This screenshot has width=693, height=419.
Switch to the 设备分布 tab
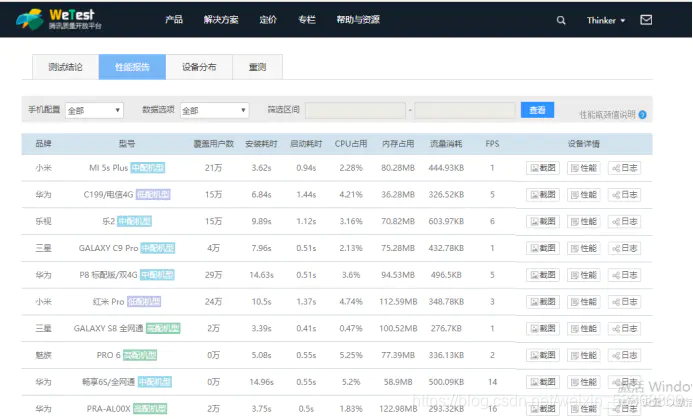point(199,67)
